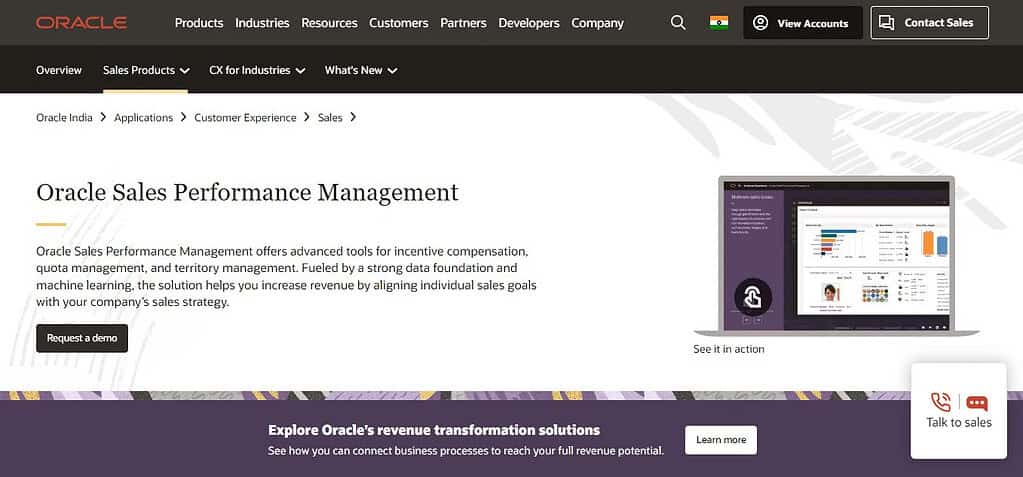Click the touch hand icon on laptop demo
Viewport: 1023px width, 477px height.
click(753, 298)
